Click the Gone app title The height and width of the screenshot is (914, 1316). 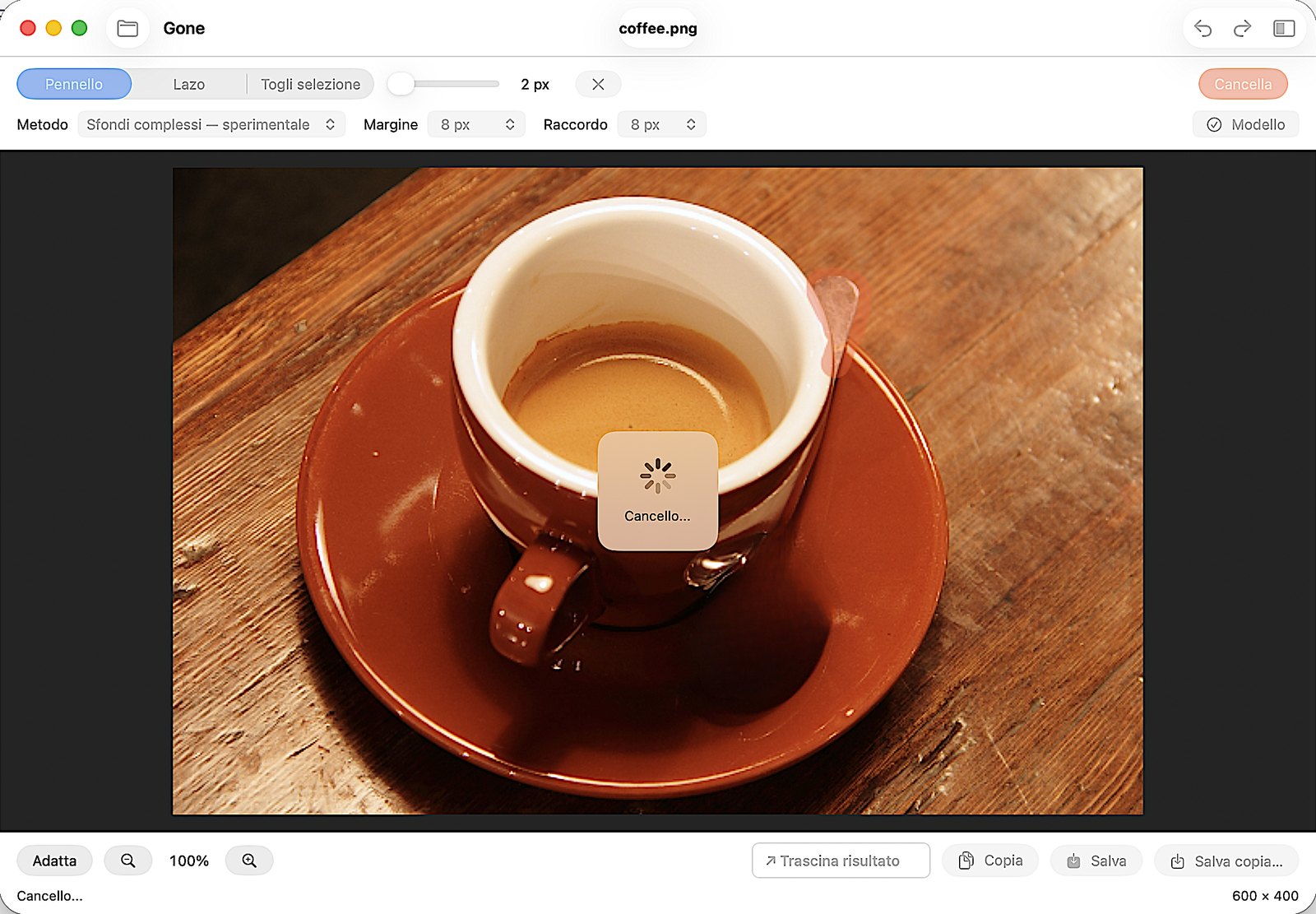[184, 29]
